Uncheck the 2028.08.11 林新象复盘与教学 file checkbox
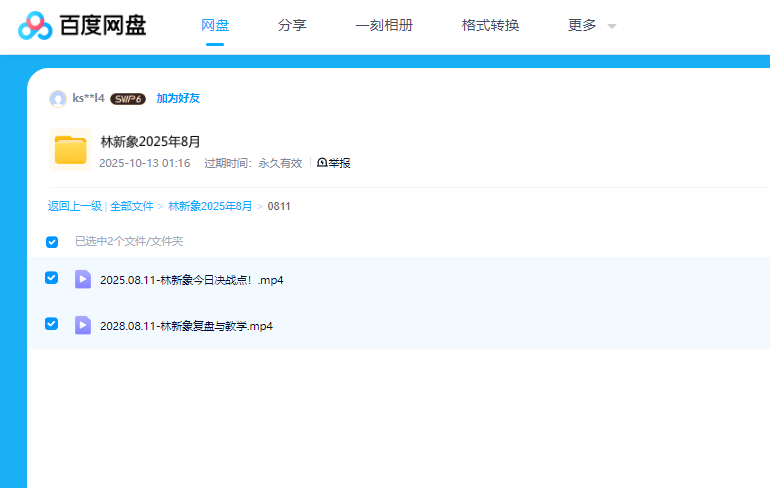This screenshot has height=488, width=770. 52,324
